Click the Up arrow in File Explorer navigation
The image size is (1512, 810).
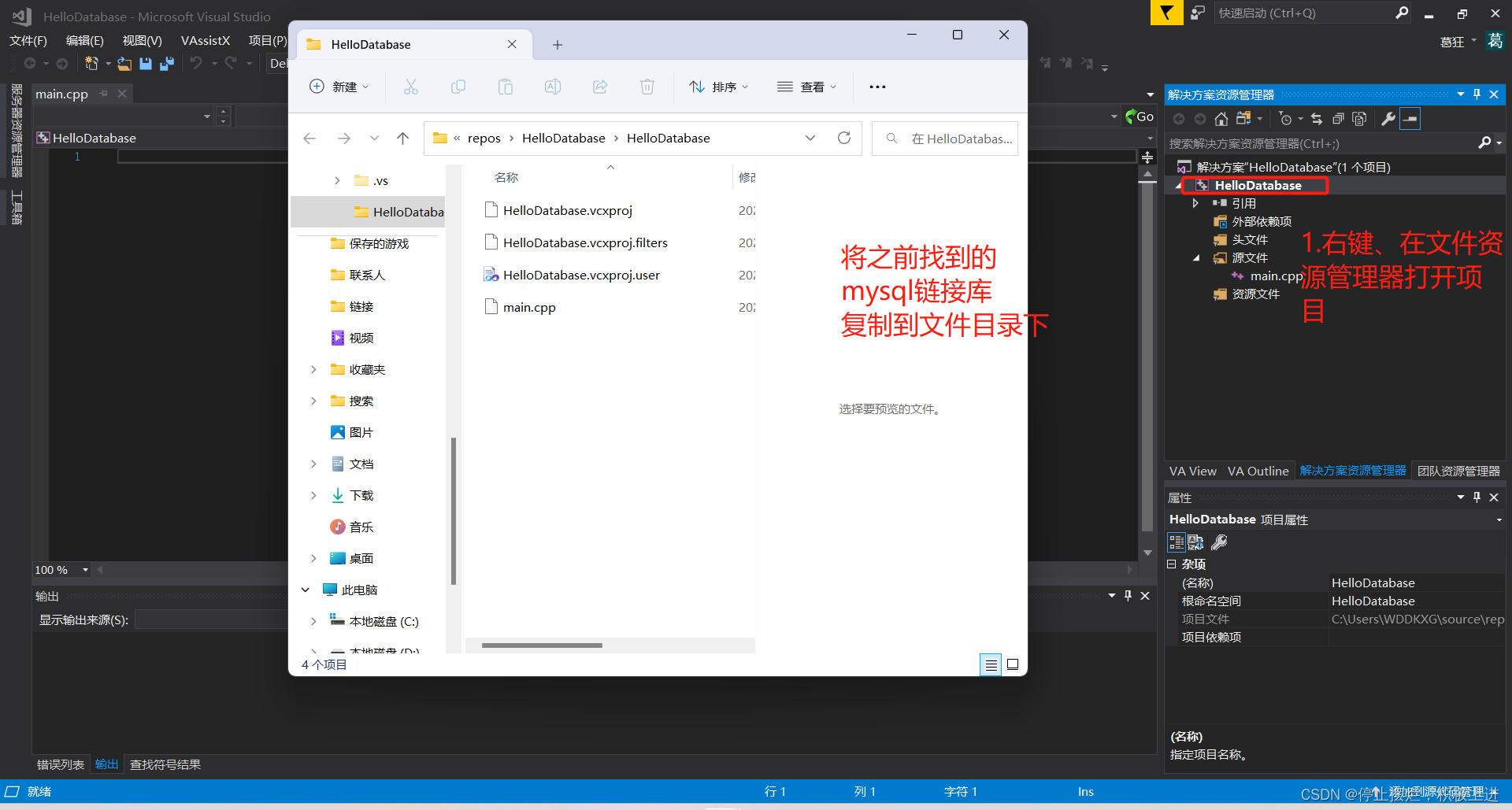403,139
